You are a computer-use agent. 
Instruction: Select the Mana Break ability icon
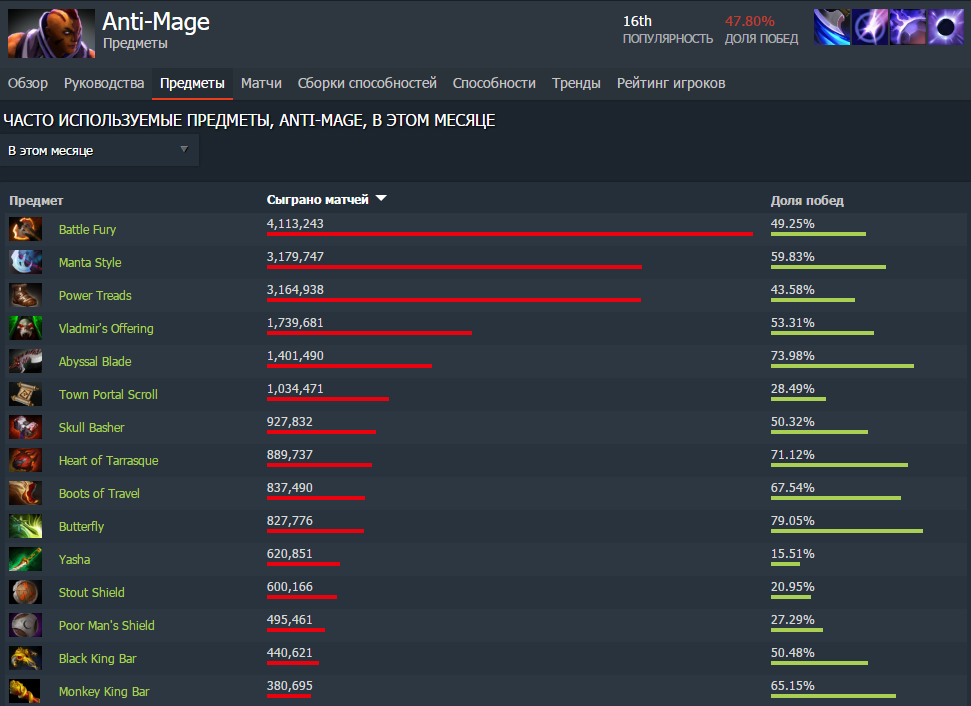(832, 27)
